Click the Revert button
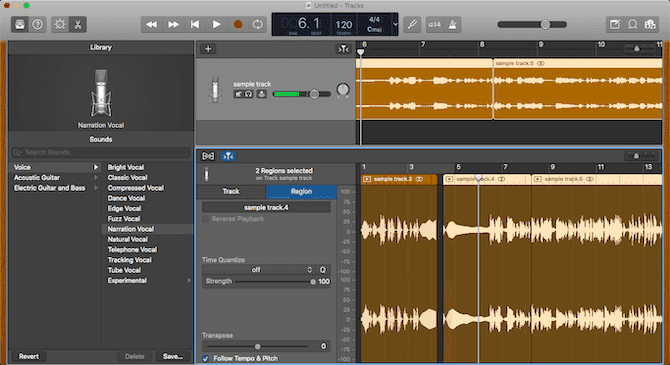Screen dimensions: 670x365 [29, 356]
